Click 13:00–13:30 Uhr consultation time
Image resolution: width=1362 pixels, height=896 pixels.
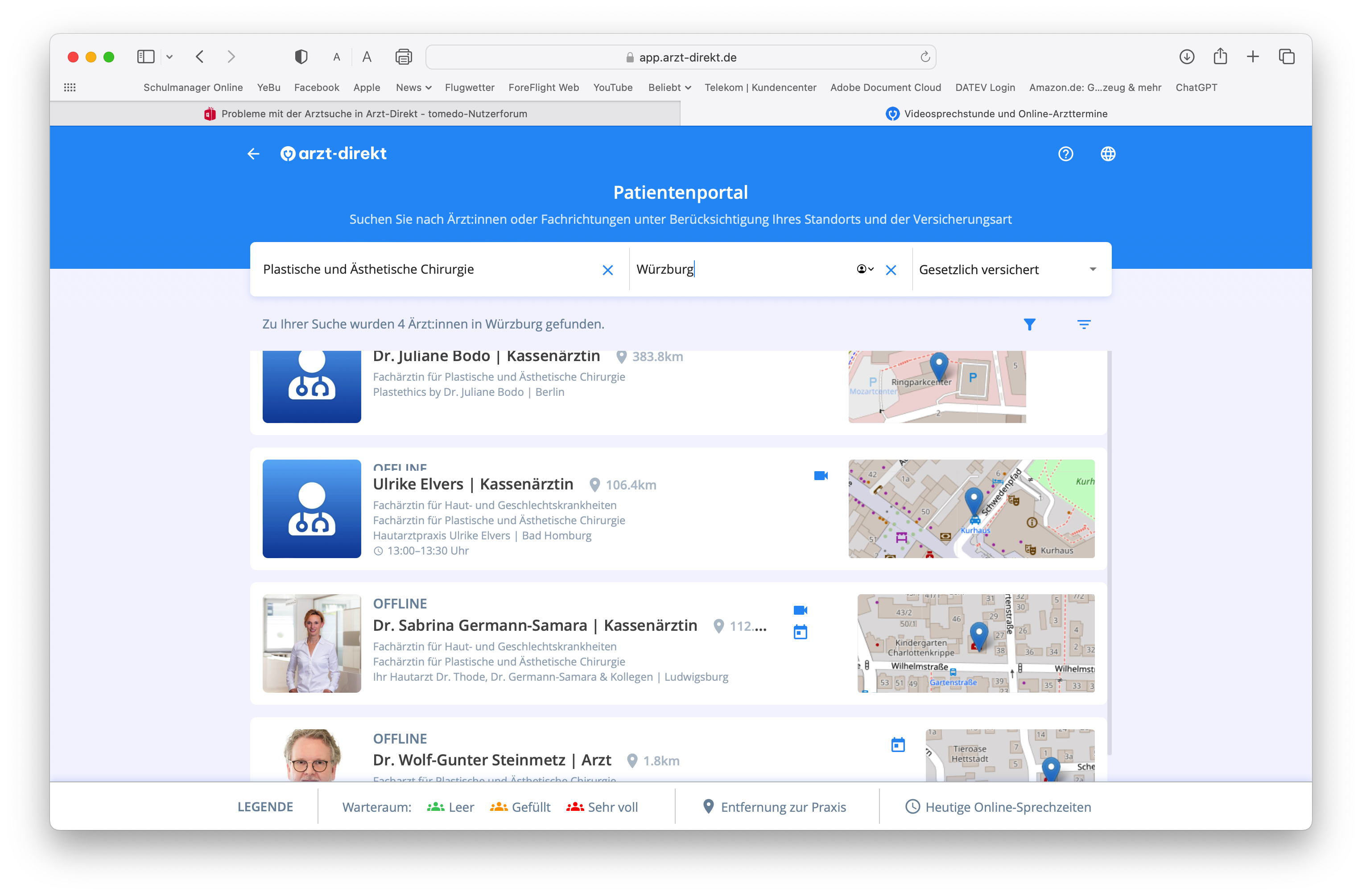coord(421,551)
